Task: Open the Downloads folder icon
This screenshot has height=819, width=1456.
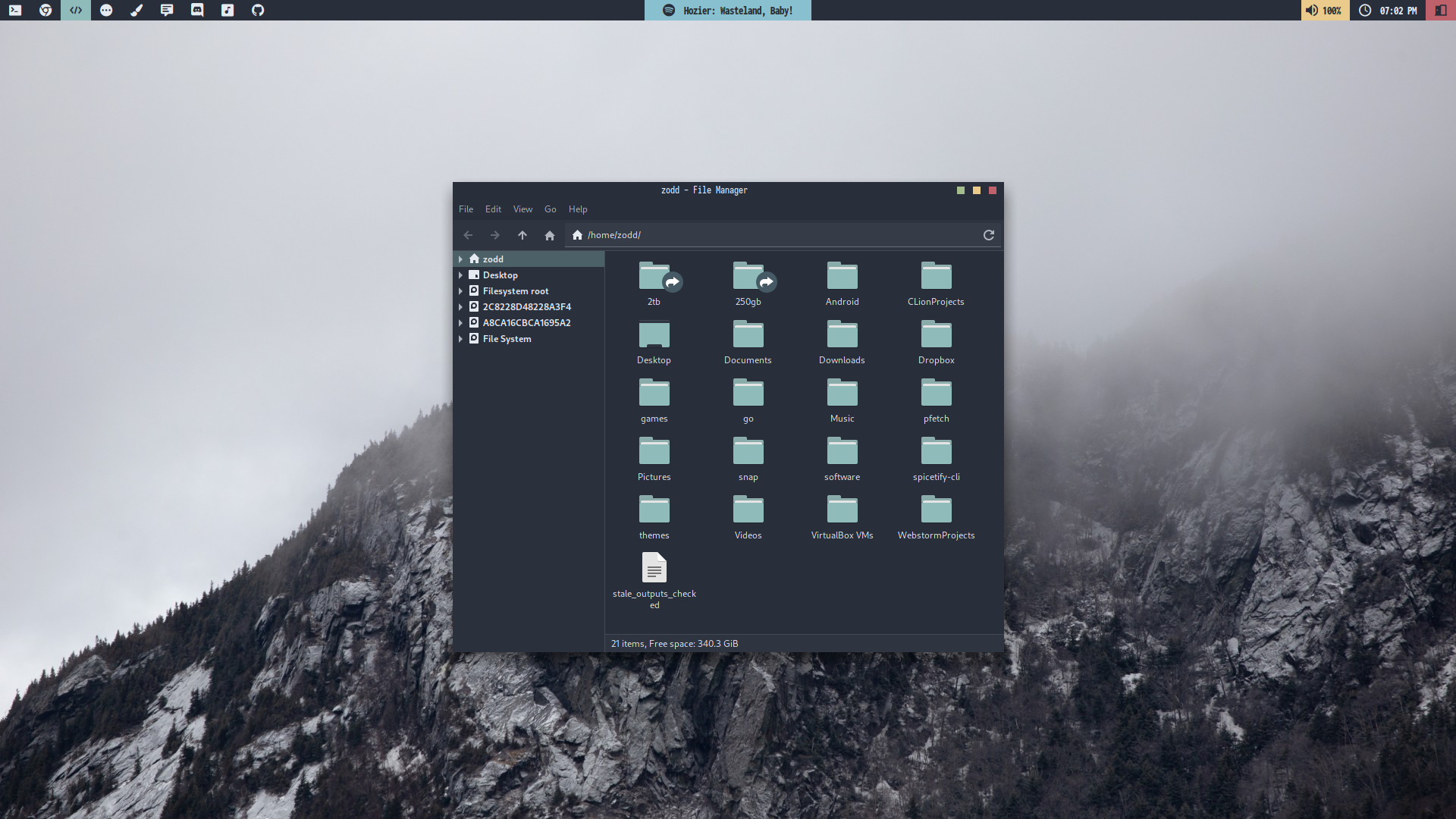Action: pyautogui.click(x=842, y=334)
